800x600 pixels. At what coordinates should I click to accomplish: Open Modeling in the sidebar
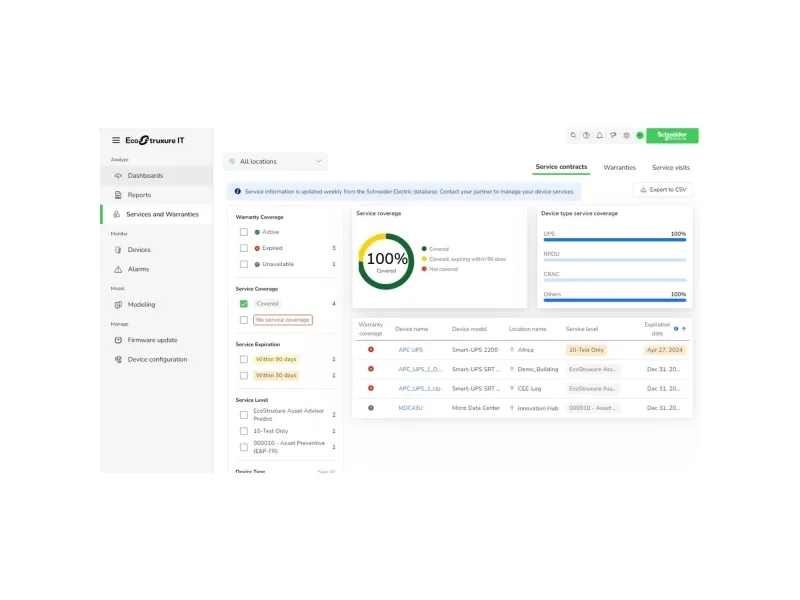[157, 305]
